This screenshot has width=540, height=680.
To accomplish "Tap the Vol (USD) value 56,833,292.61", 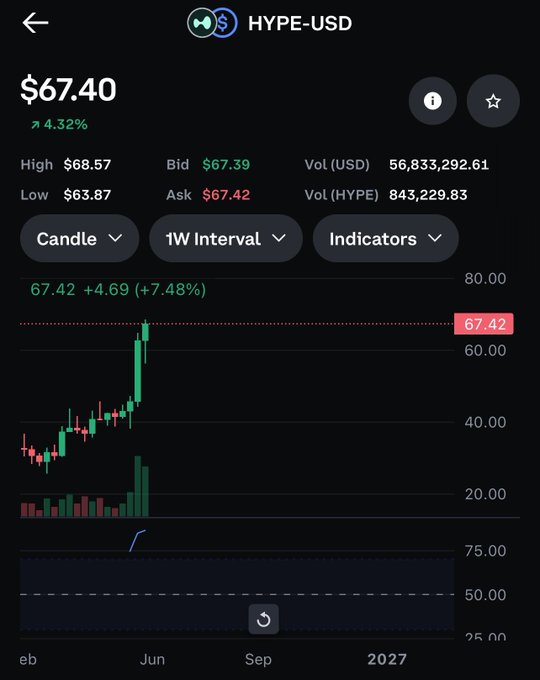I will pyautogui.click(x=439, y=165).
